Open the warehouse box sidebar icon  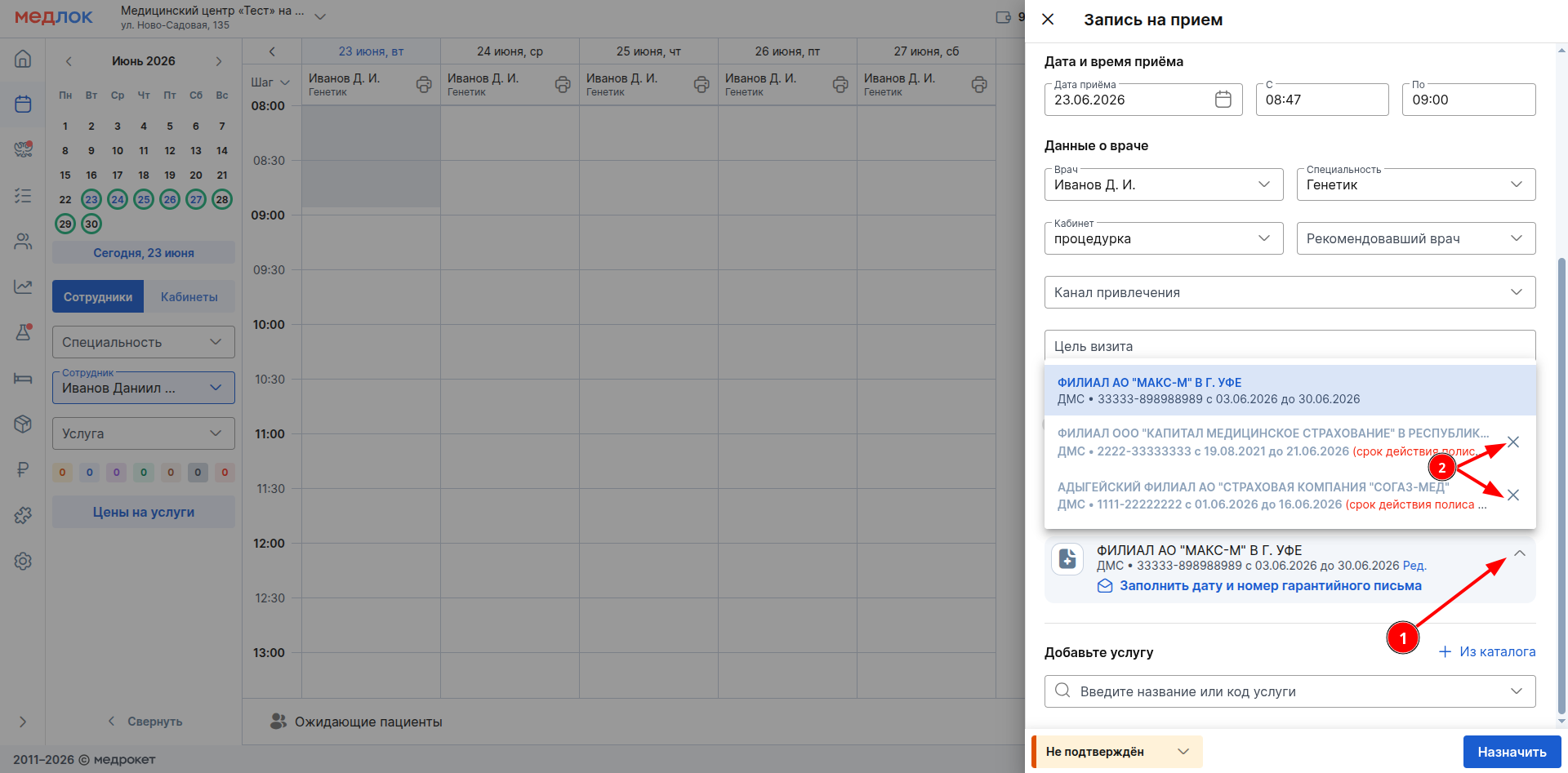[23, 424]
